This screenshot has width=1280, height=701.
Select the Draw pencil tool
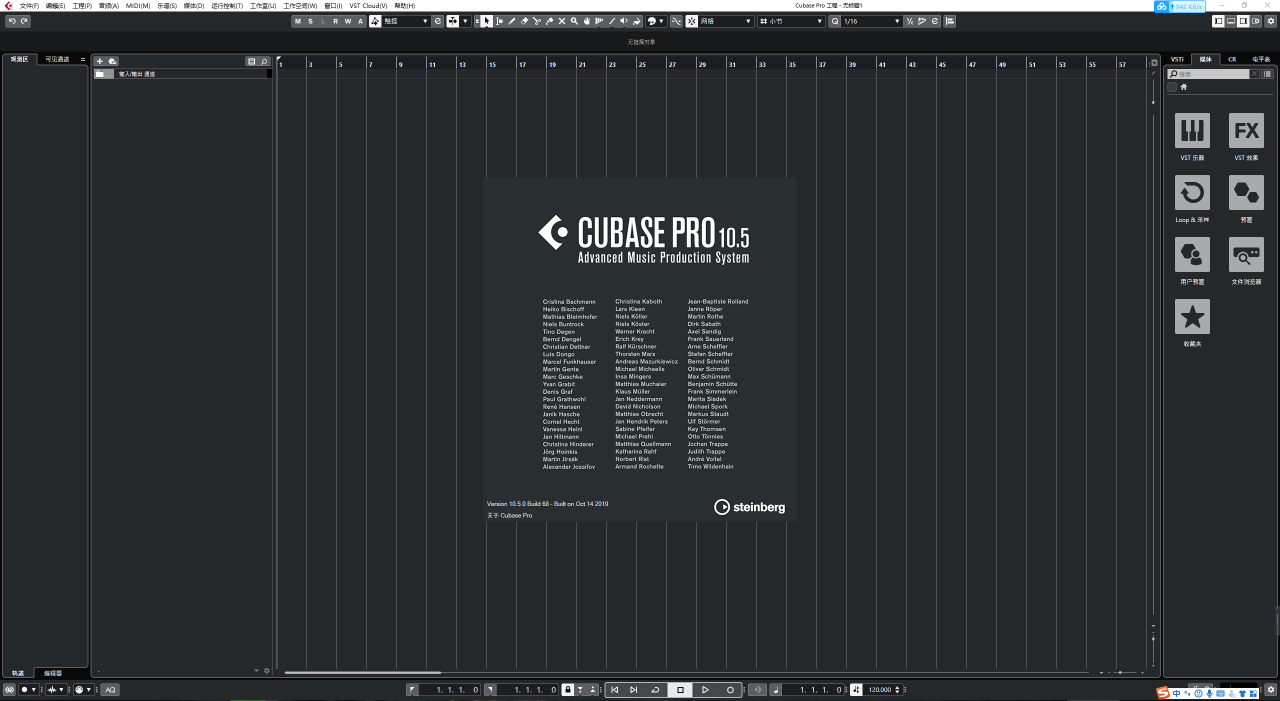click(512, 21)
